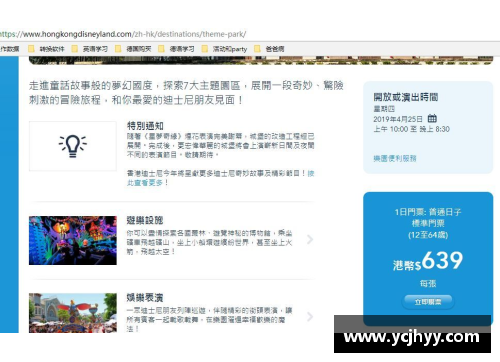Open the 德国购买 bookmark folder

133,49
